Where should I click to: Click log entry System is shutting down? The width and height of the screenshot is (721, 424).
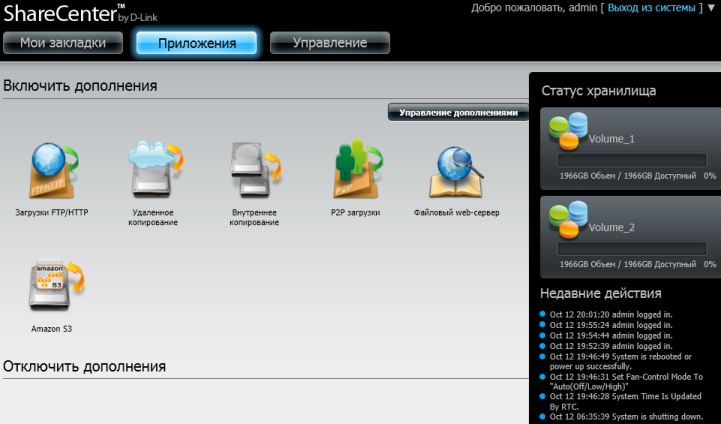626,417
